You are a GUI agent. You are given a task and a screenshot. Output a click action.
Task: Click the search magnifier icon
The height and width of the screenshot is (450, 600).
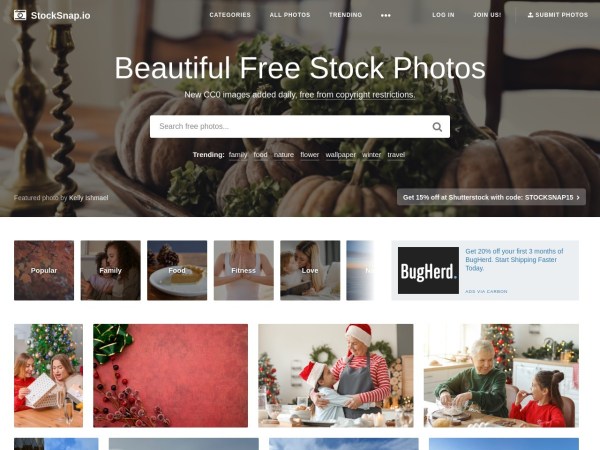[437, 127]
